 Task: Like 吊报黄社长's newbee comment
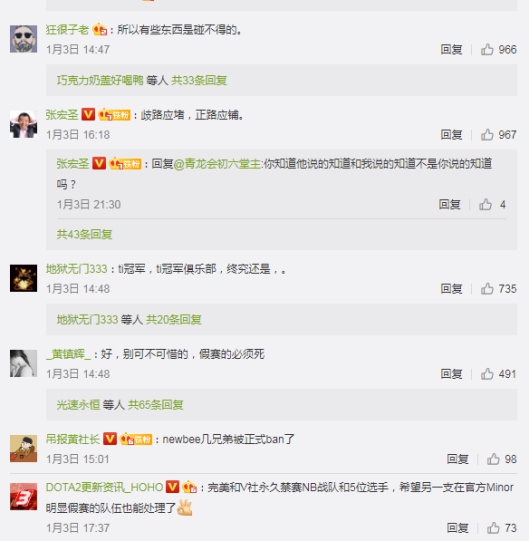[x=493, y=459]
